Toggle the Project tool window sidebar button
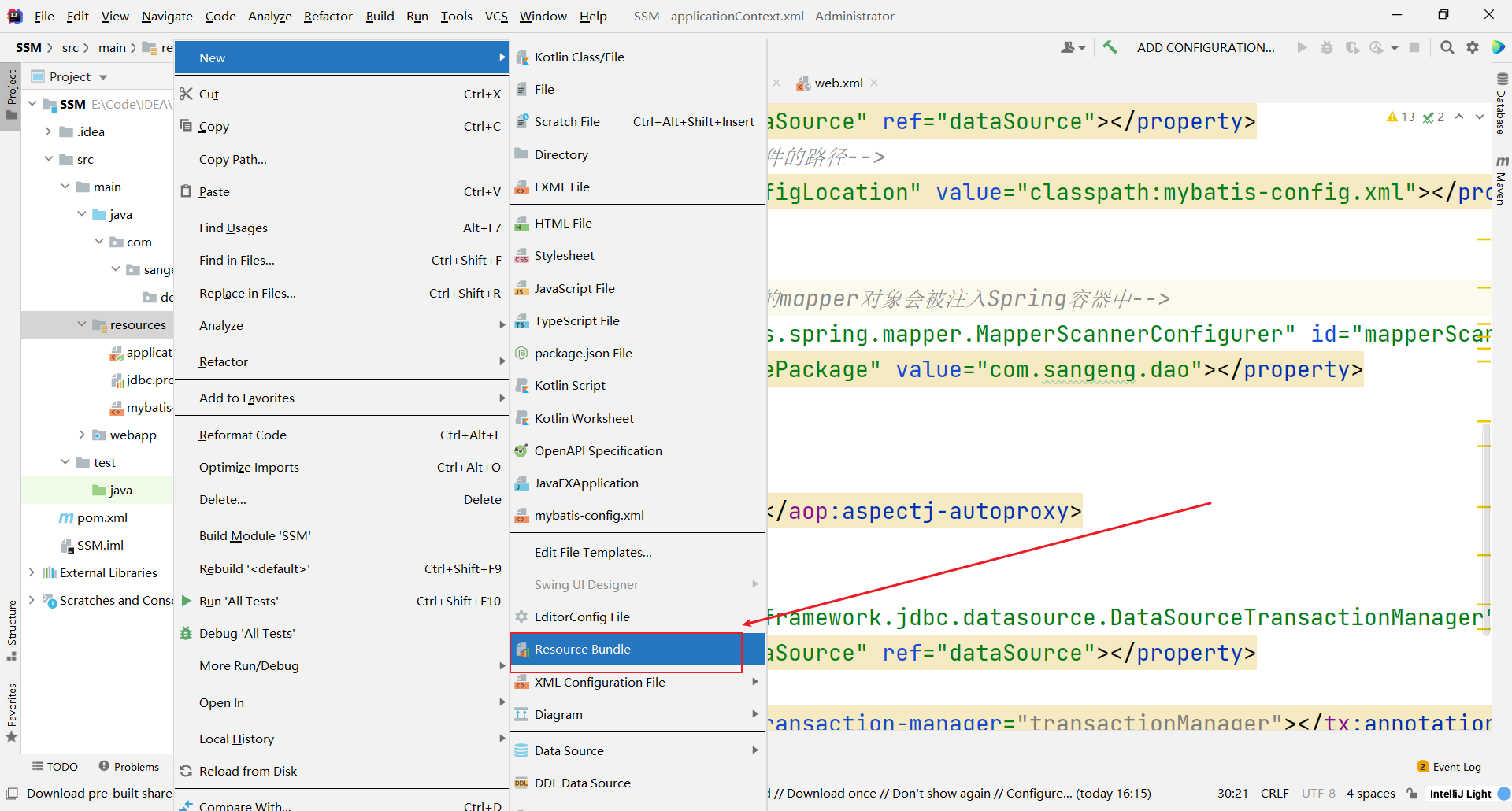This screenshot has height=811, width=1512. (11, 94)
